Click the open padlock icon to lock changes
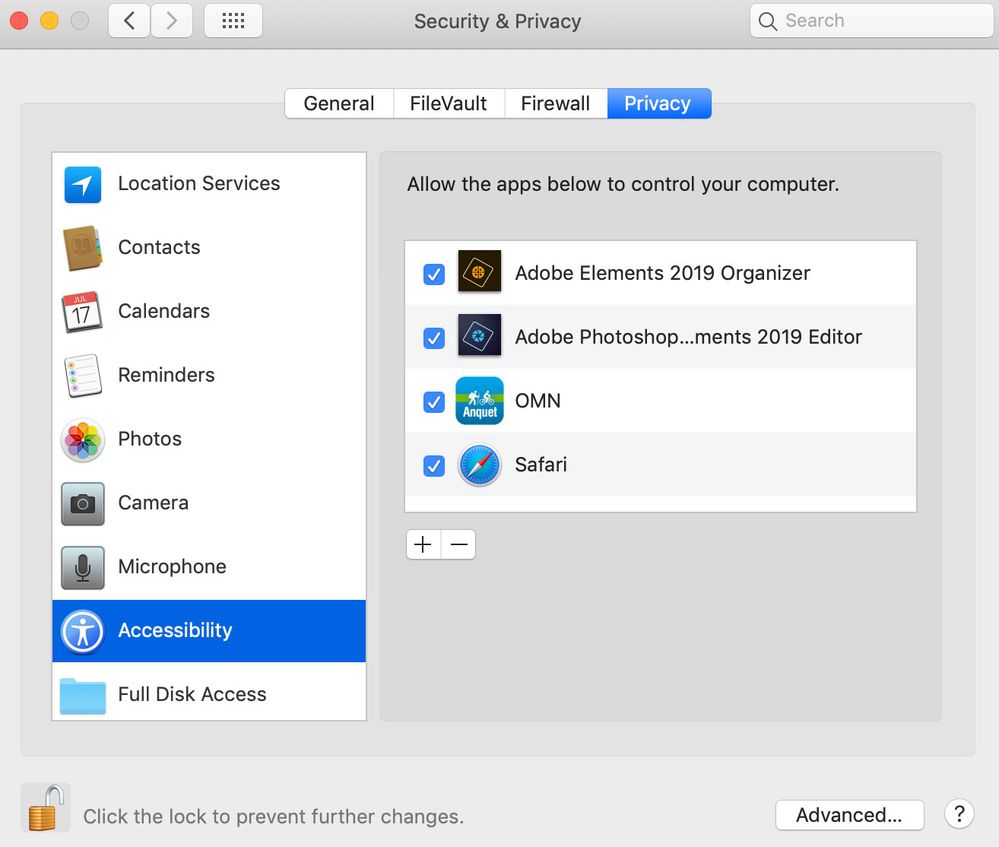The width and height of the screenshot is (999, 847). [x=46, y=807]
